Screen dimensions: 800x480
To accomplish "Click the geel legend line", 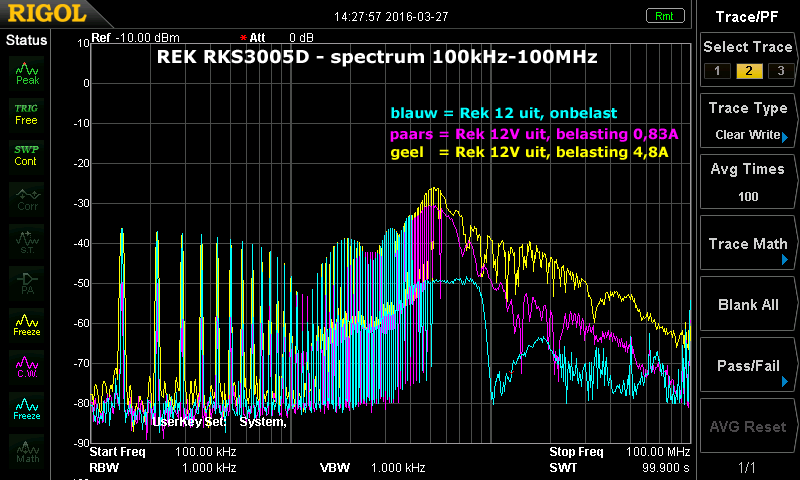I will pos(530,152).
